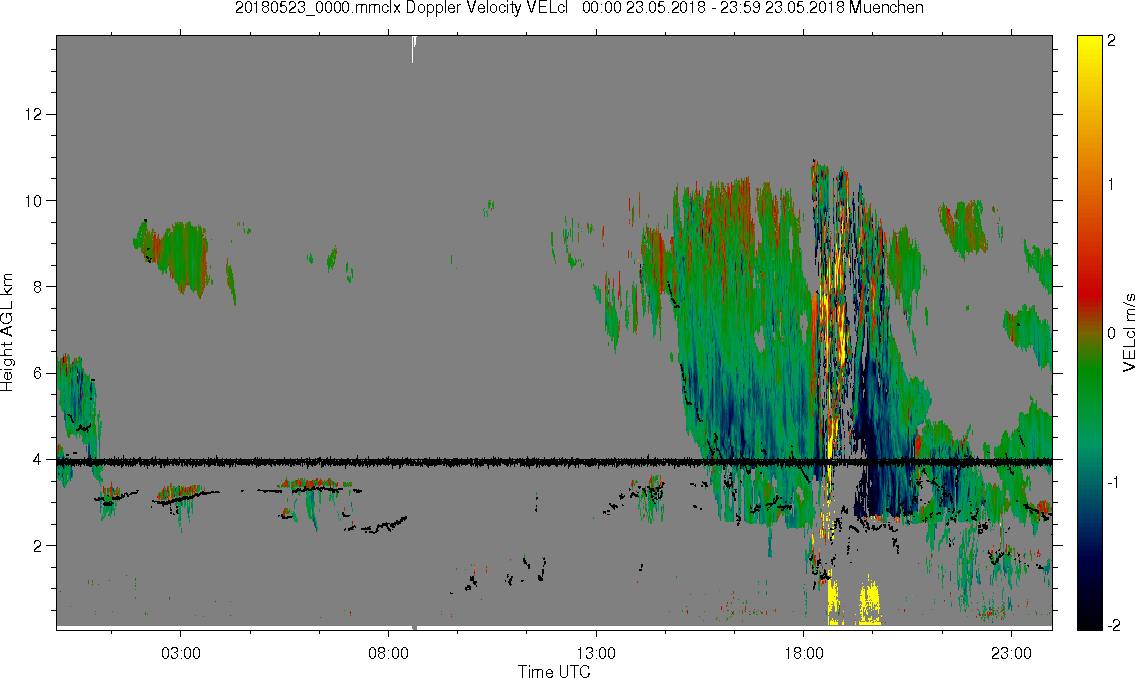Viewport: 1135px width, 678px height.
Task: Click the '23:00' time axis label
Action: (x=1012, y=653)
